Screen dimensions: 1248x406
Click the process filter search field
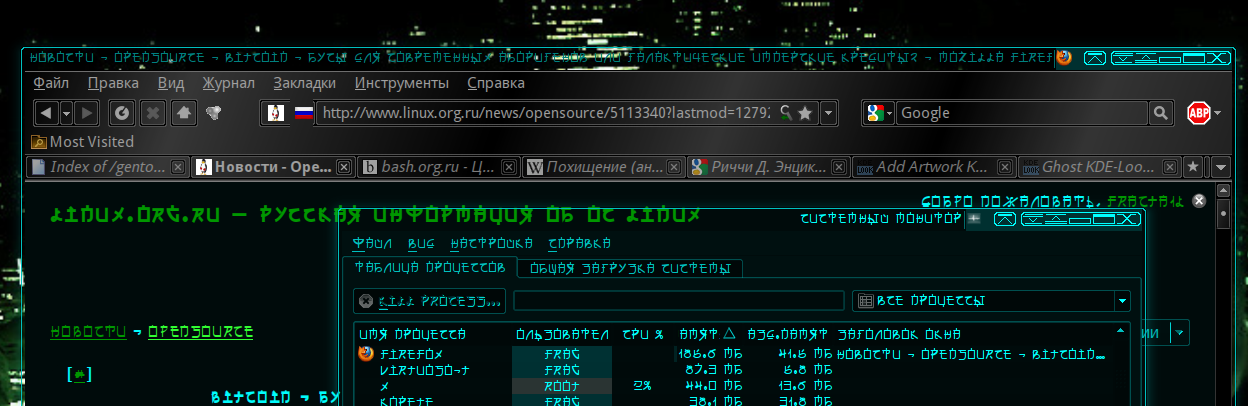tap(679, 301)
